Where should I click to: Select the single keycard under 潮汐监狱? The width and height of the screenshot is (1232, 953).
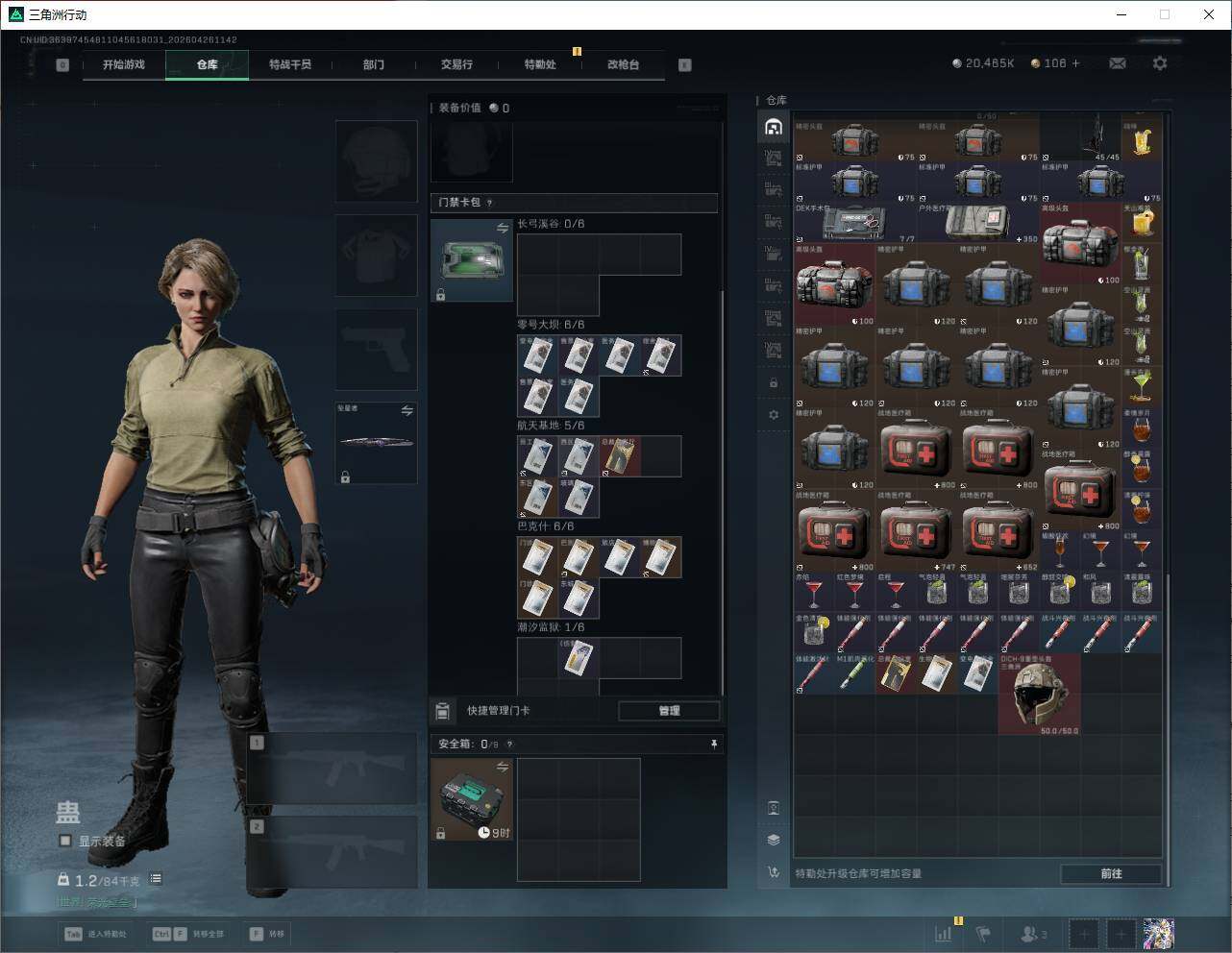[579, 658]
